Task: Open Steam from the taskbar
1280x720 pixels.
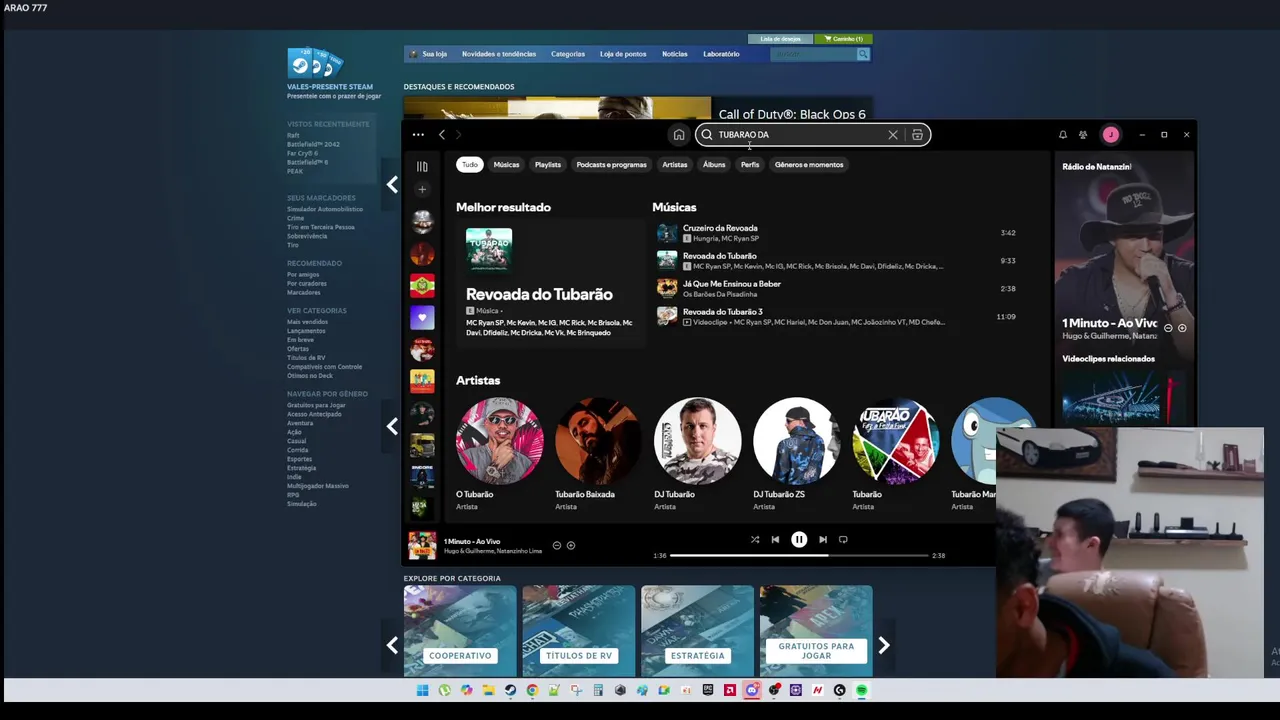Action: (510, 690)
